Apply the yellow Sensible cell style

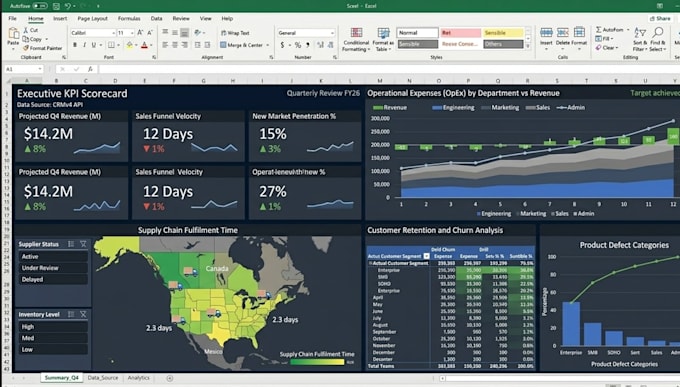click(x=503, y=33)
